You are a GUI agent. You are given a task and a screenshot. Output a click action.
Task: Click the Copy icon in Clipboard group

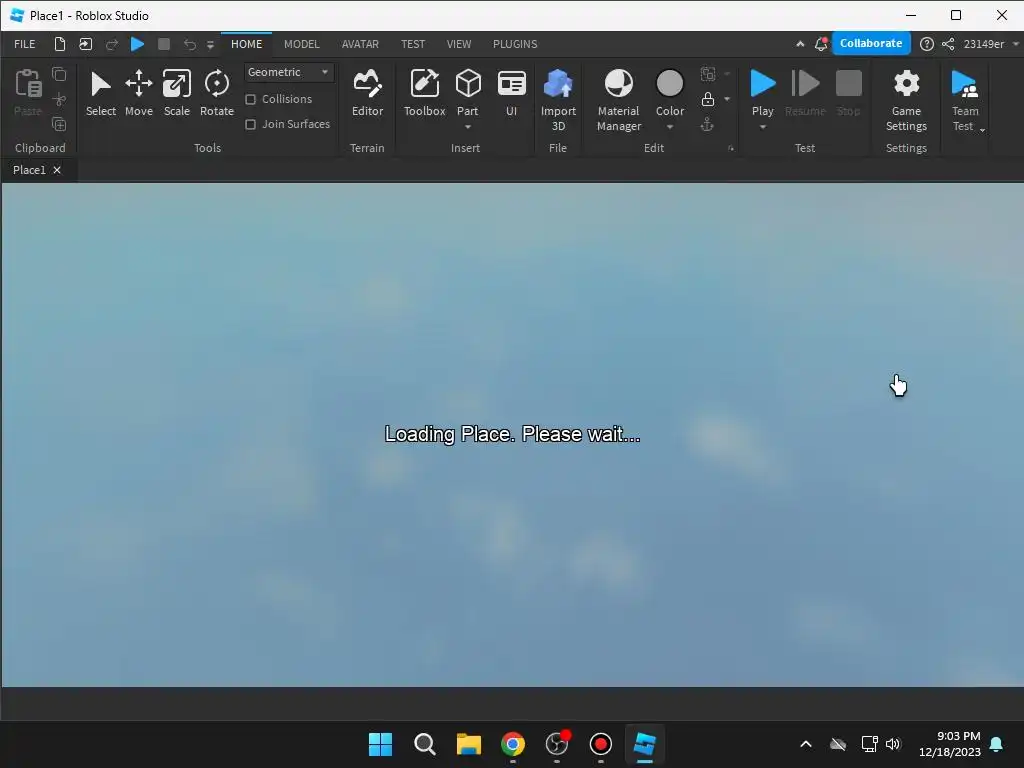click(59, 74)
